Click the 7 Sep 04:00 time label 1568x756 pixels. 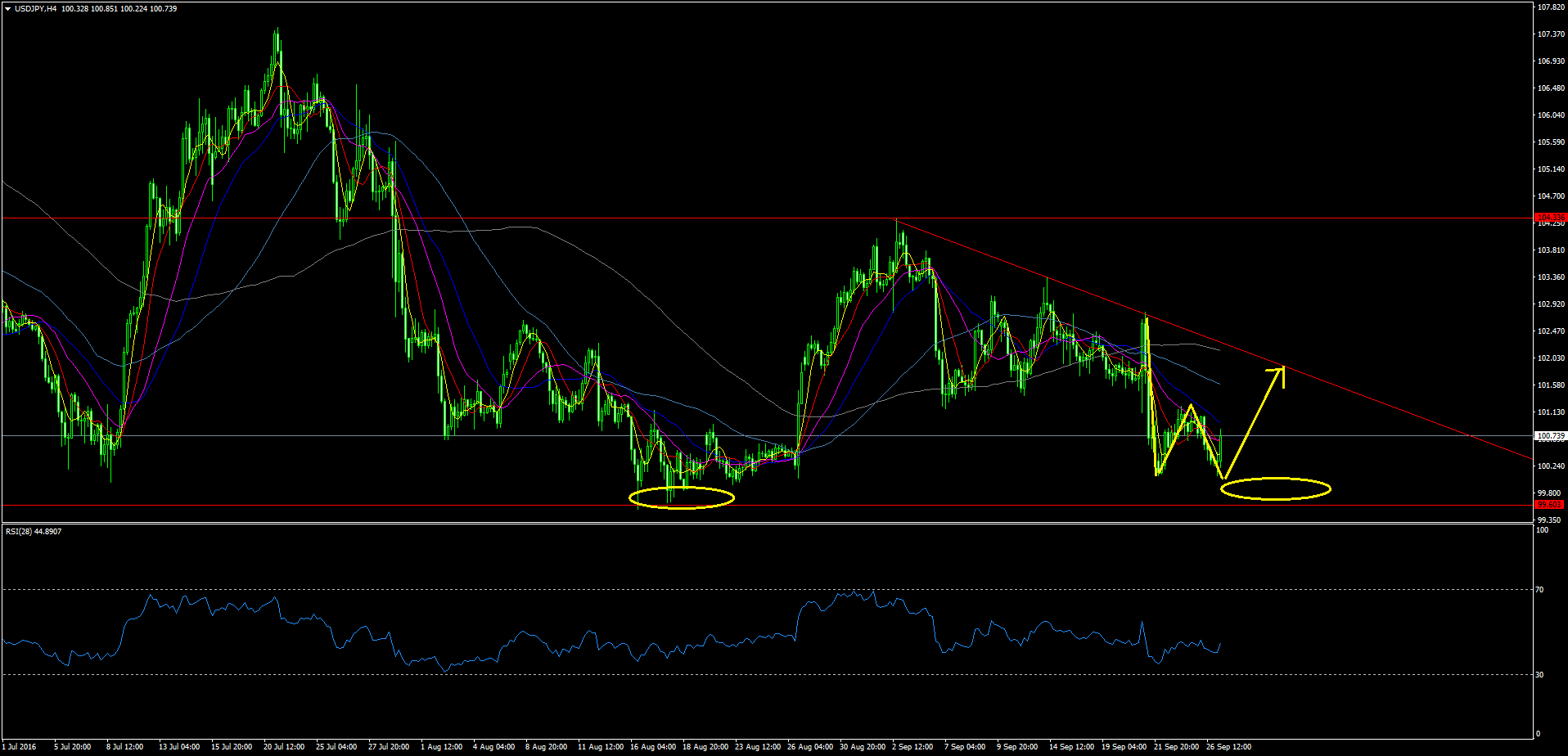[x=965, y=747]
